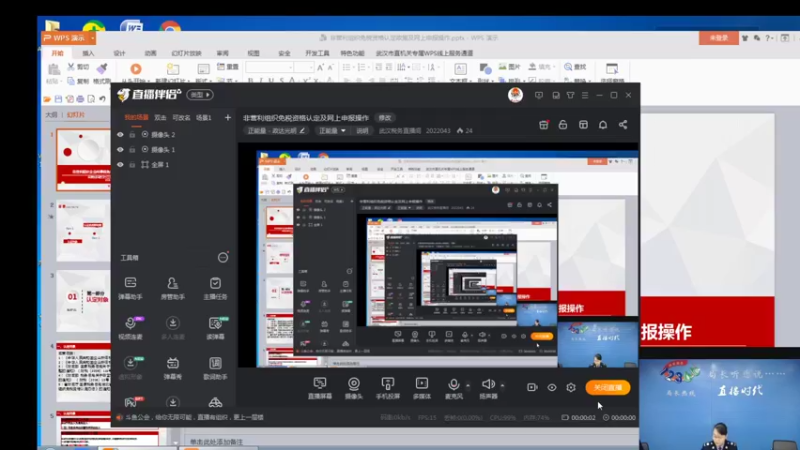Collapse the 工具箱 toolbox panel

click(x=223, y=258)
